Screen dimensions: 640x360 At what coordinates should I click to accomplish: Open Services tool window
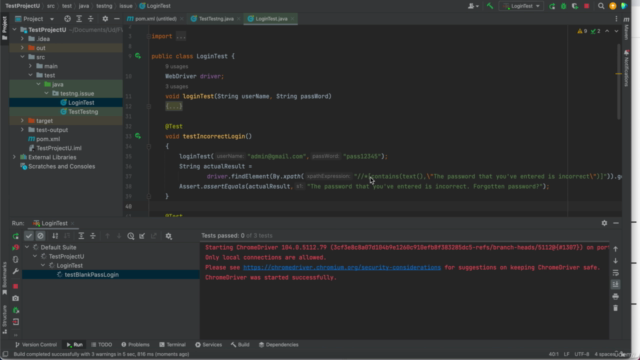(x=209, y=344)
